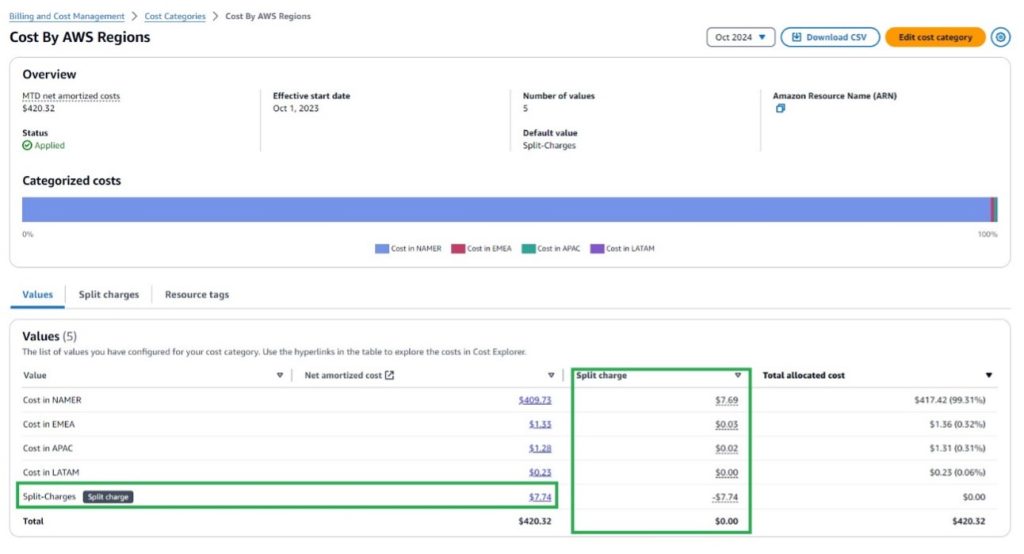1024x554 pixels.
Task: Click the -$7.74 split charge value
Action: click(725, 497)
